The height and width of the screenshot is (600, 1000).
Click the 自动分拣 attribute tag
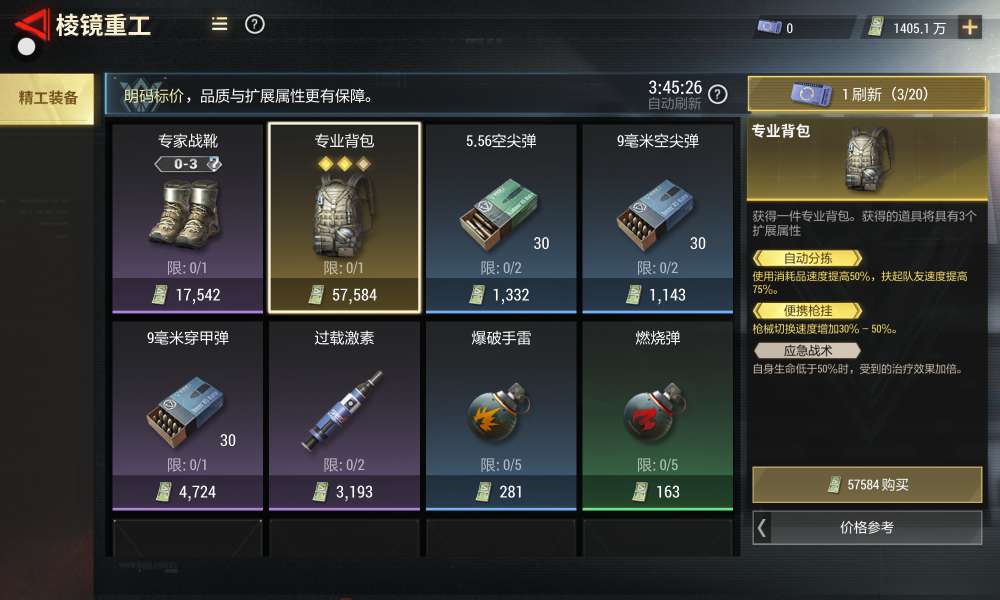click(807, 258)
